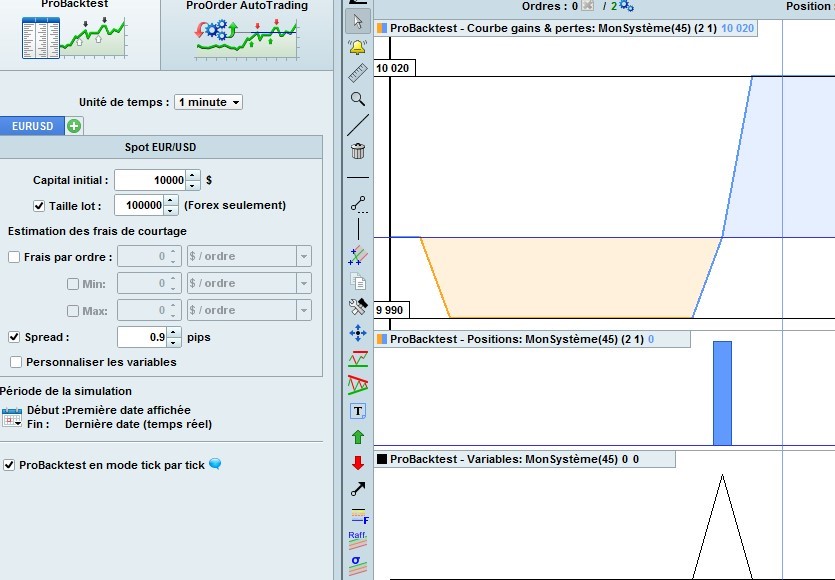
Task: Enable the Max fee checkbox
Action: pos(73,311)
